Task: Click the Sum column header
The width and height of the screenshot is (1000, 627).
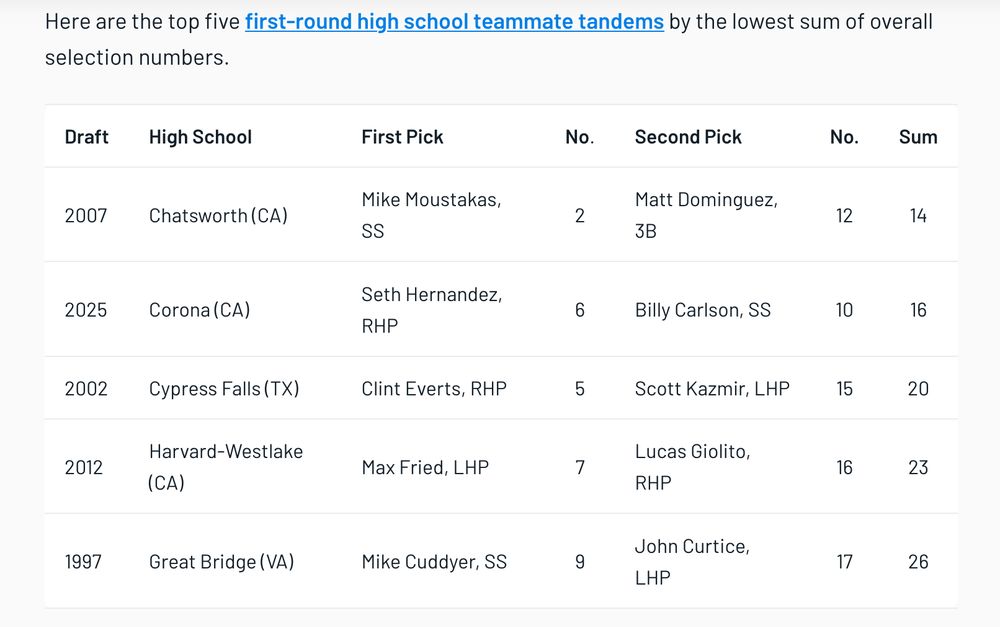Action: pos(918,137)
